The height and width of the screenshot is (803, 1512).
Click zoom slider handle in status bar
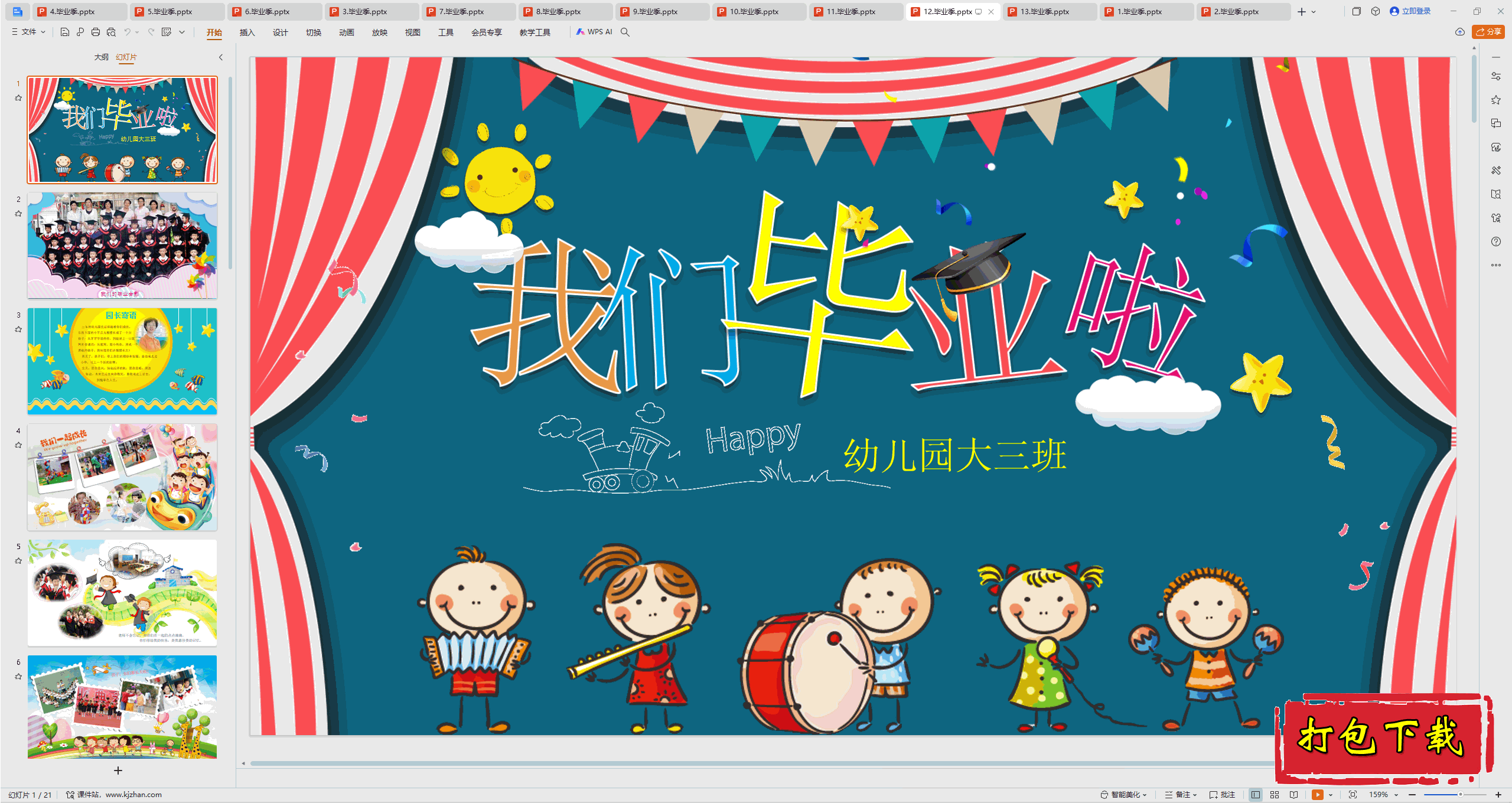[x=1460, y=795]
